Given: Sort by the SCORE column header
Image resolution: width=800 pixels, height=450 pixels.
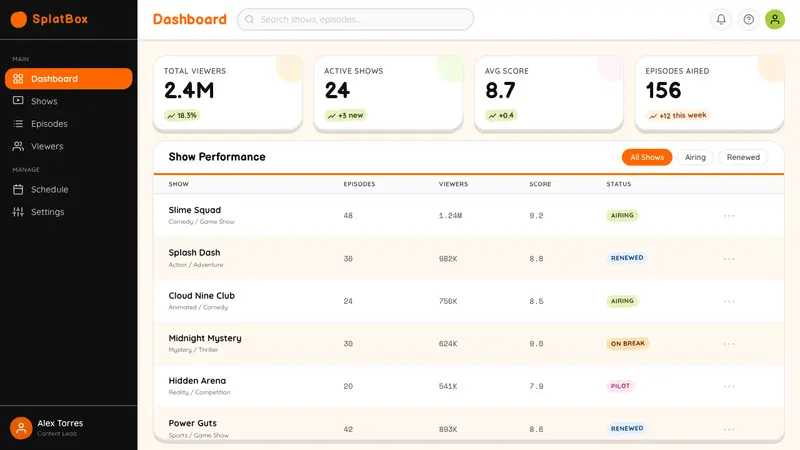Looking at the screenshot, I should tap(540, 184).
